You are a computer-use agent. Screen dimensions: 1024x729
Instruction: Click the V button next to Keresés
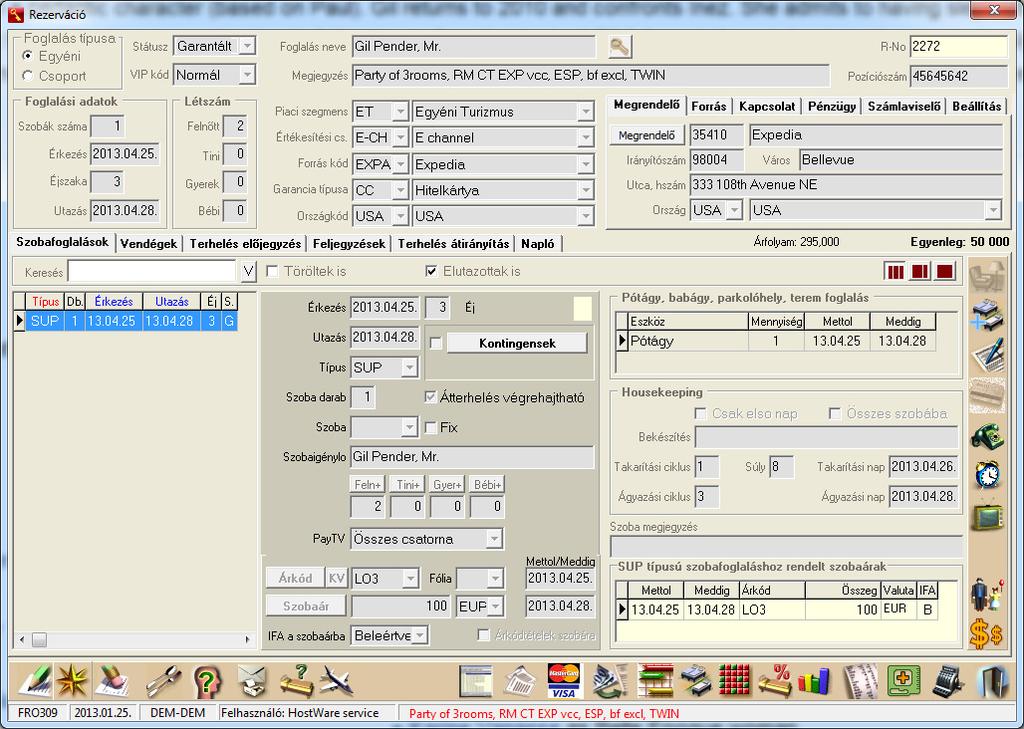coord(248,272)
